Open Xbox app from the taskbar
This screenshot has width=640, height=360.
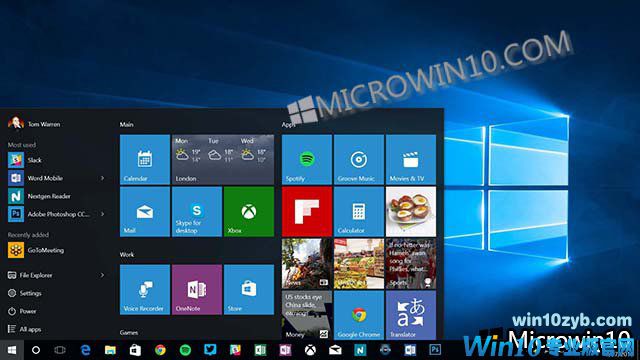coord(310,350)
